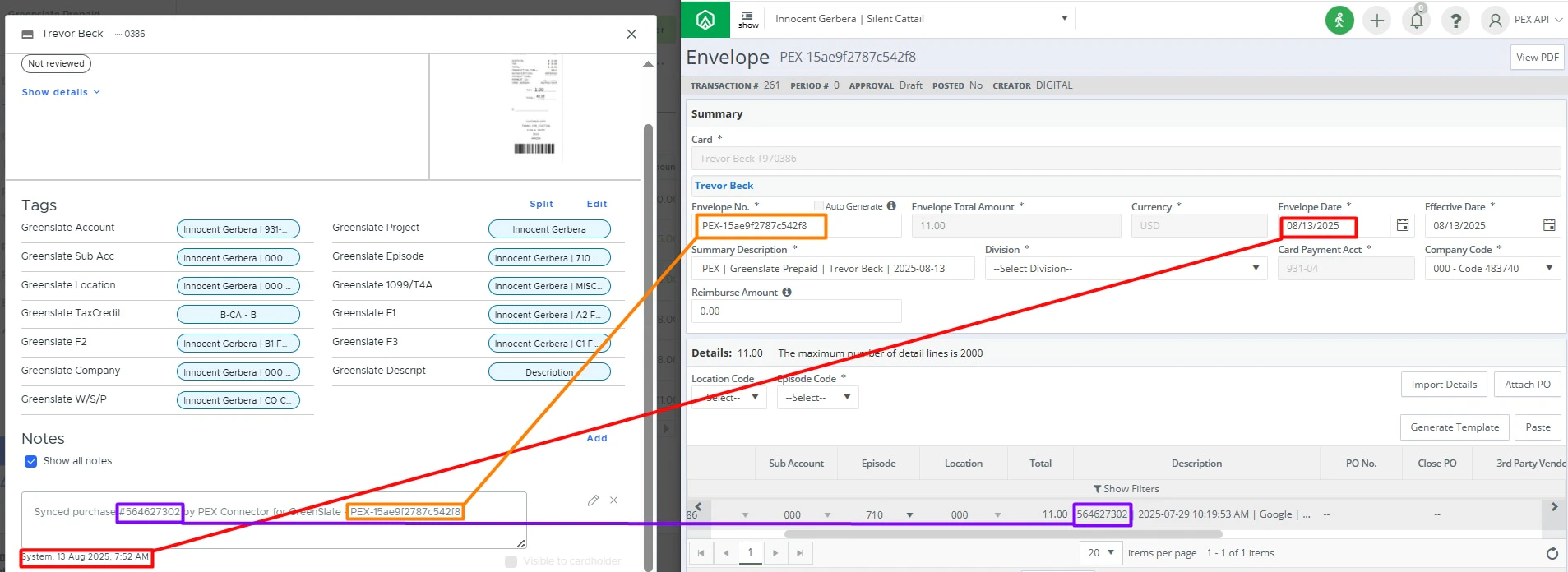Viewport: 1568px width, 572px height.
Task: Open the help question mark icon
Action: [x=1455, y=20]
